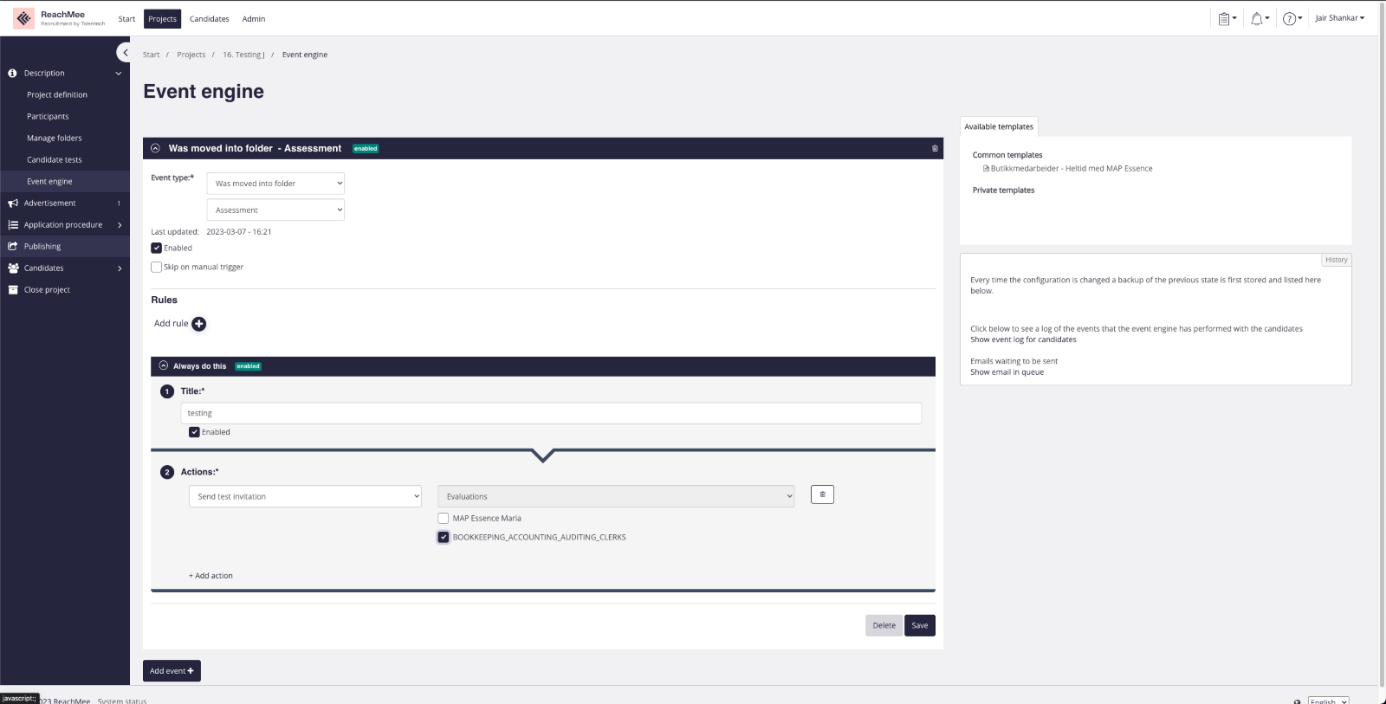Image resolution: width=1386 pixels, height=704 pixels.
Task: Check the MAP Essence Maria checkbox
Action: pyautogui.click(x=443, y=518)
